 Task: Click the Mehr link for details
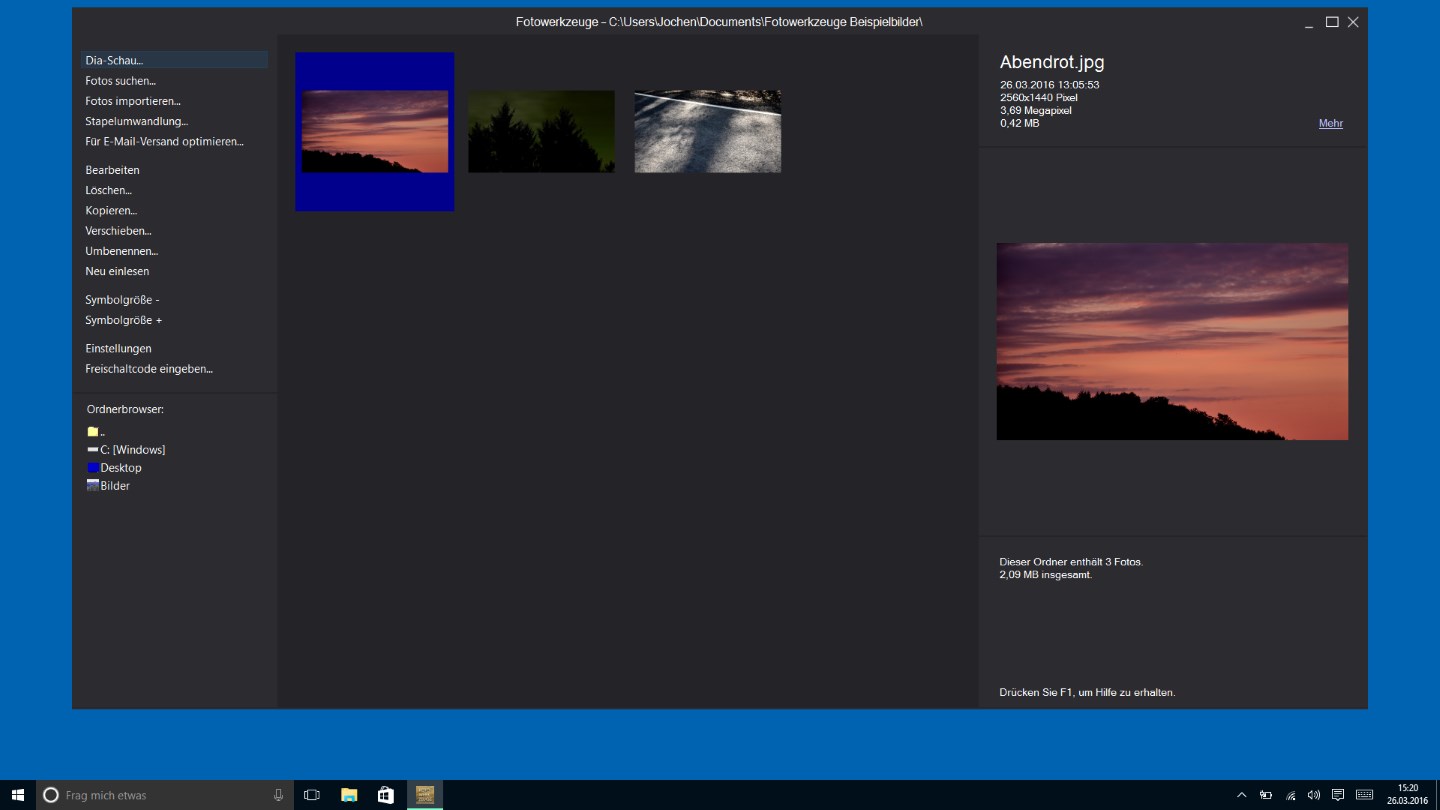1330,124
